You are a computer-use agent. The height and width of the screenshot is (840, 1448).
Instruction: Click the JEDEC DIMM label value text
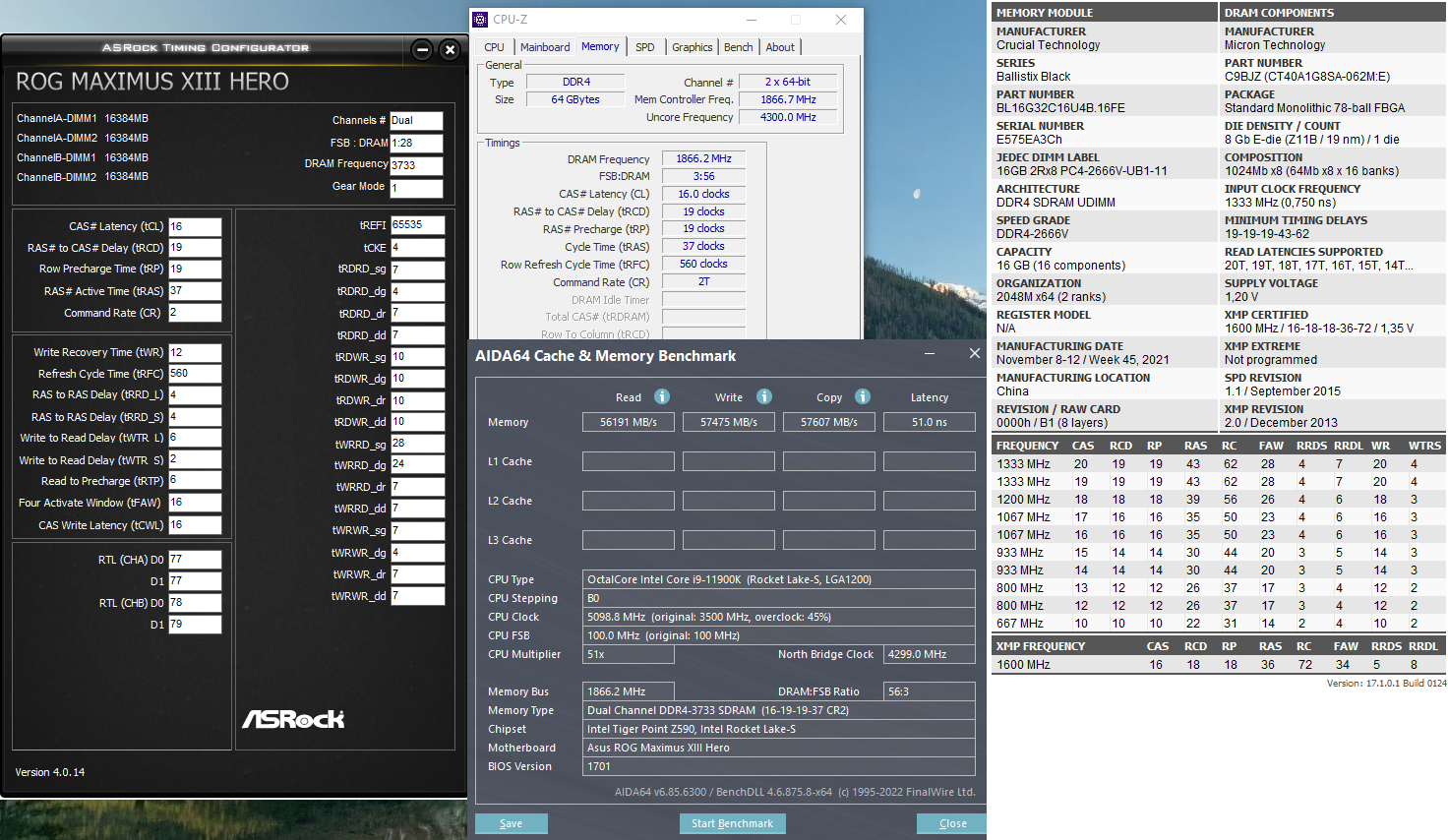click(1082, 171)
